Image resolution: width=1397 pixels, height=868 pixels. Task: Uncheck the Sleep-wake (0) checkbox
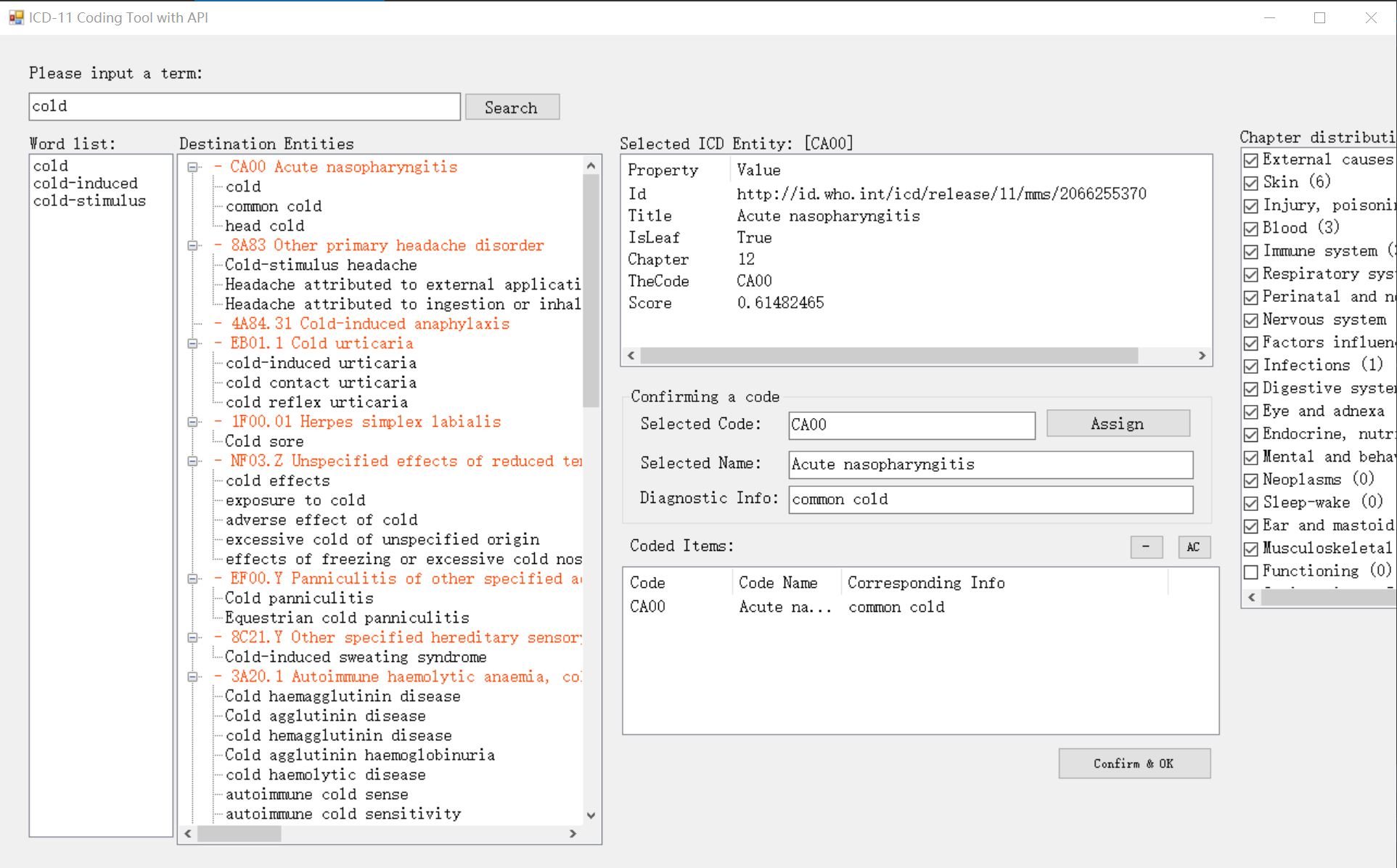pyautogui.click(x=1251, y=503)
